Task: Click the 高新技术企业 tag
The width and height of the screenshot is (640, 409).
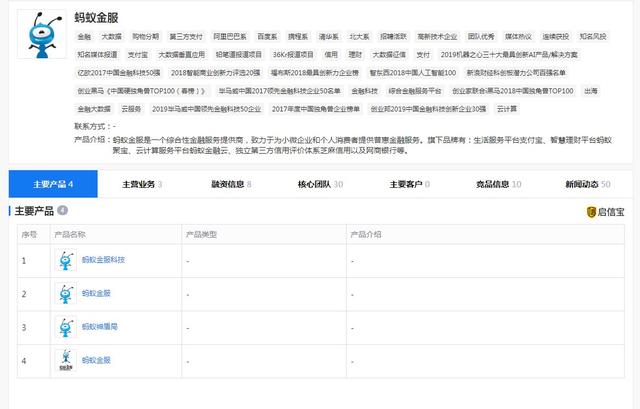Action: coord(437,37)
